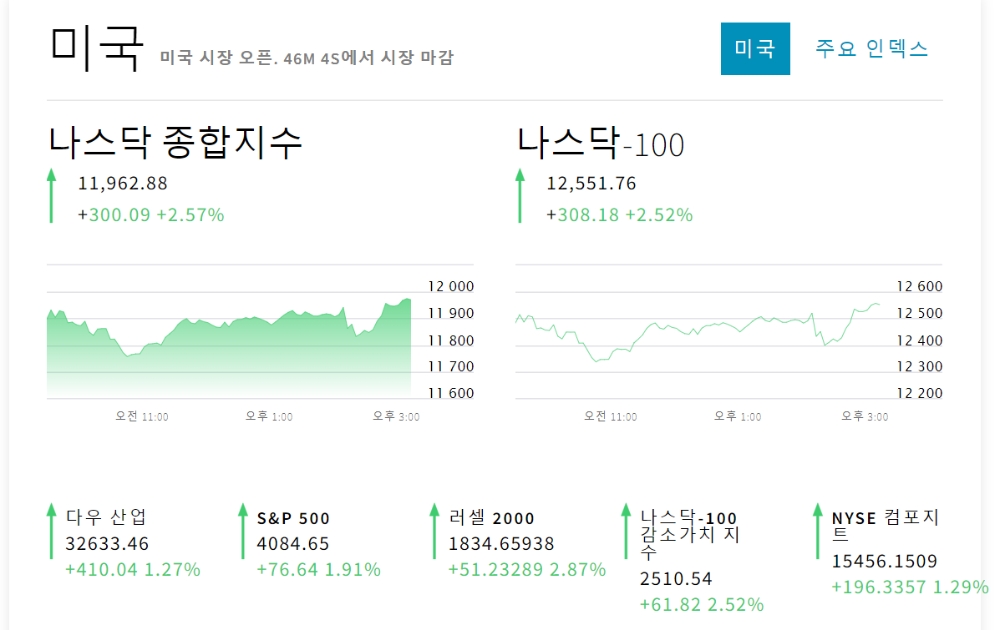Click the 나스닥 종합지수 green area chart
Image resolution: width=1000 pixels, height=630 pixels.
(229, 348)
